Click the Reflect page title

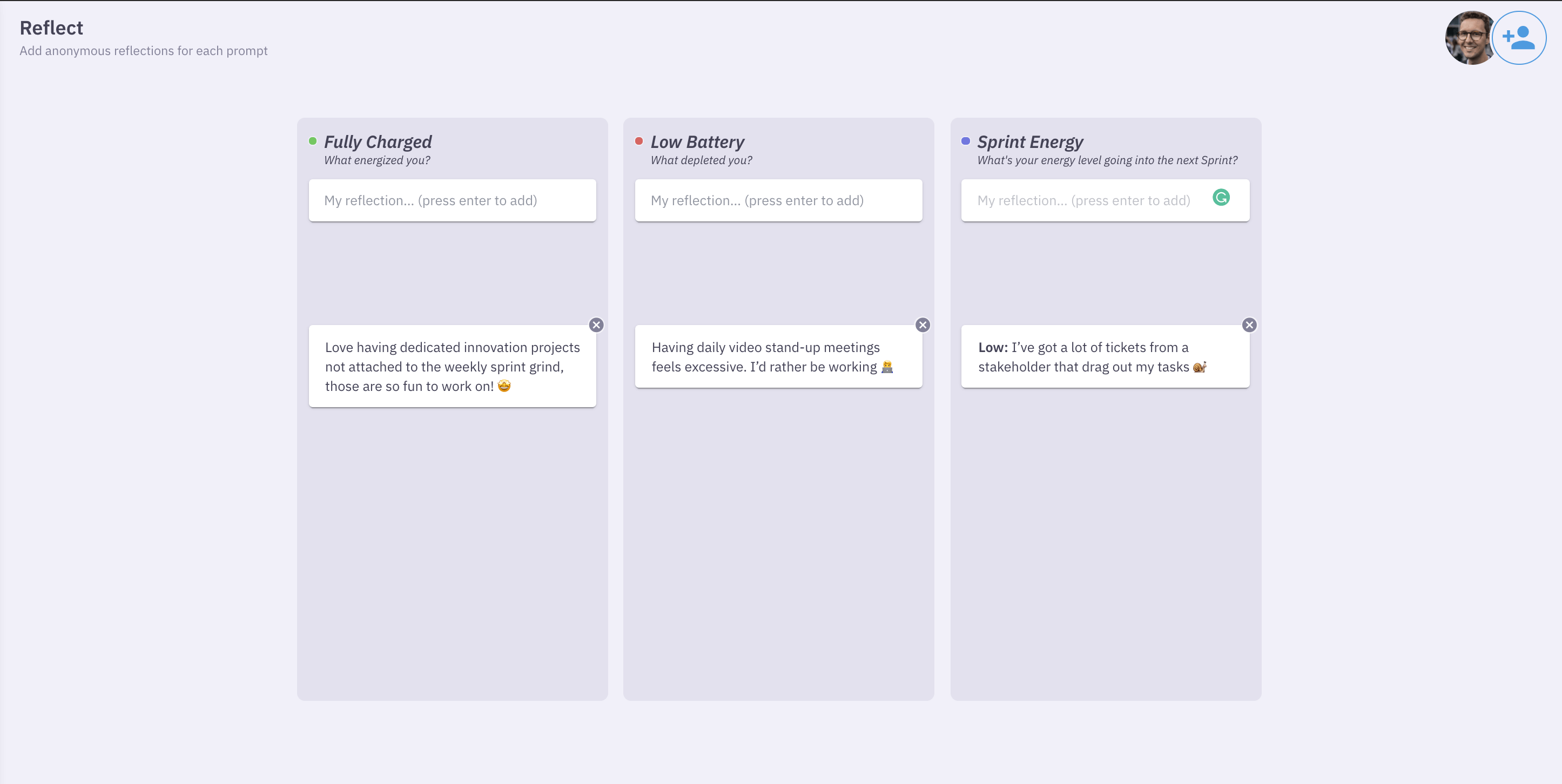point(51,28)
